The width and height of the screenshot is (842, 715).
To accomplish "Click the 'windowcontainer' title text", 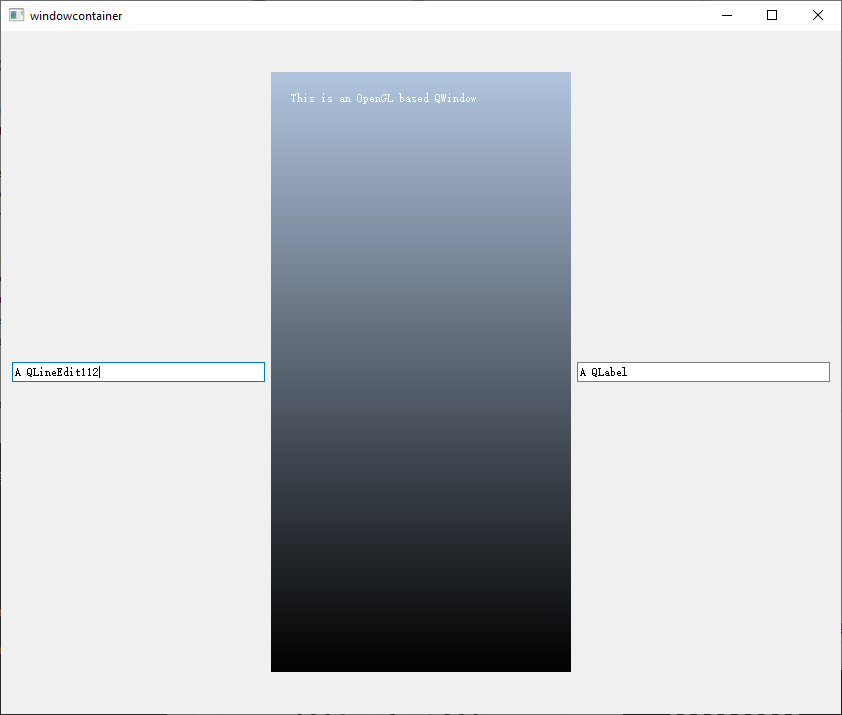I will [76, 16].
